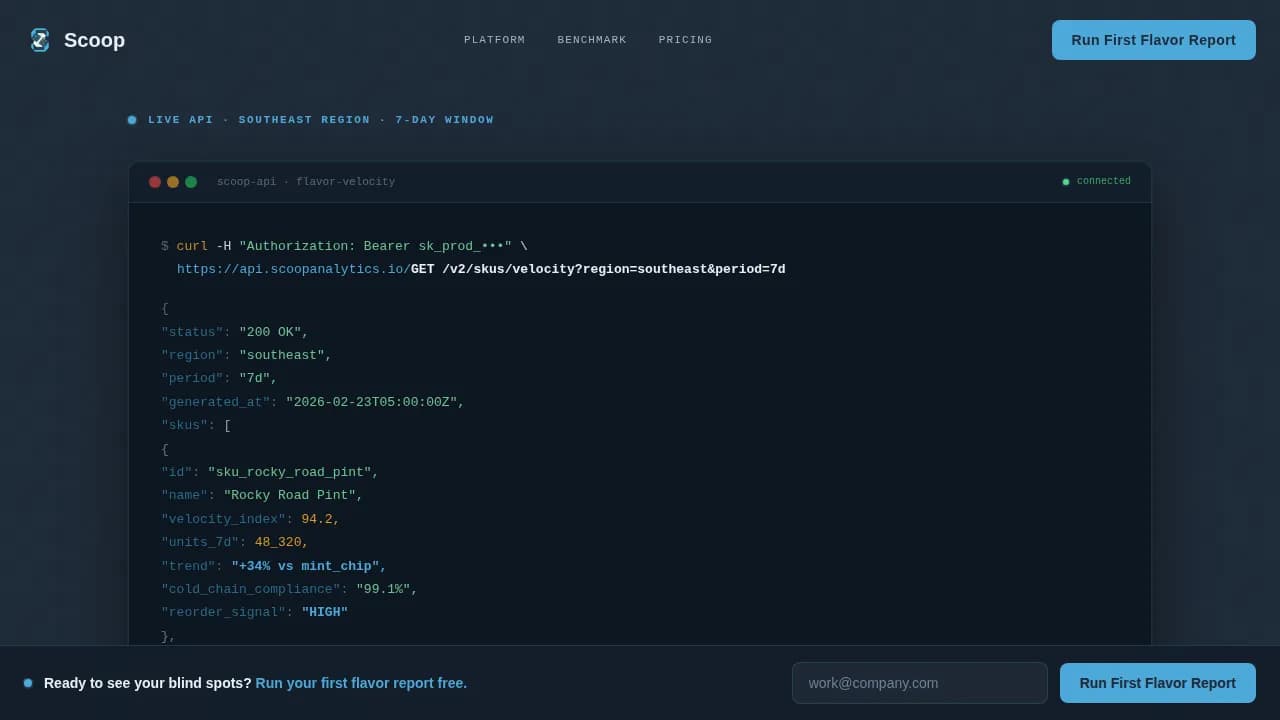1280x720 pixels.
Task: Click the trend "+34% vs mint_chip" value
Action: tap(309, 566)
